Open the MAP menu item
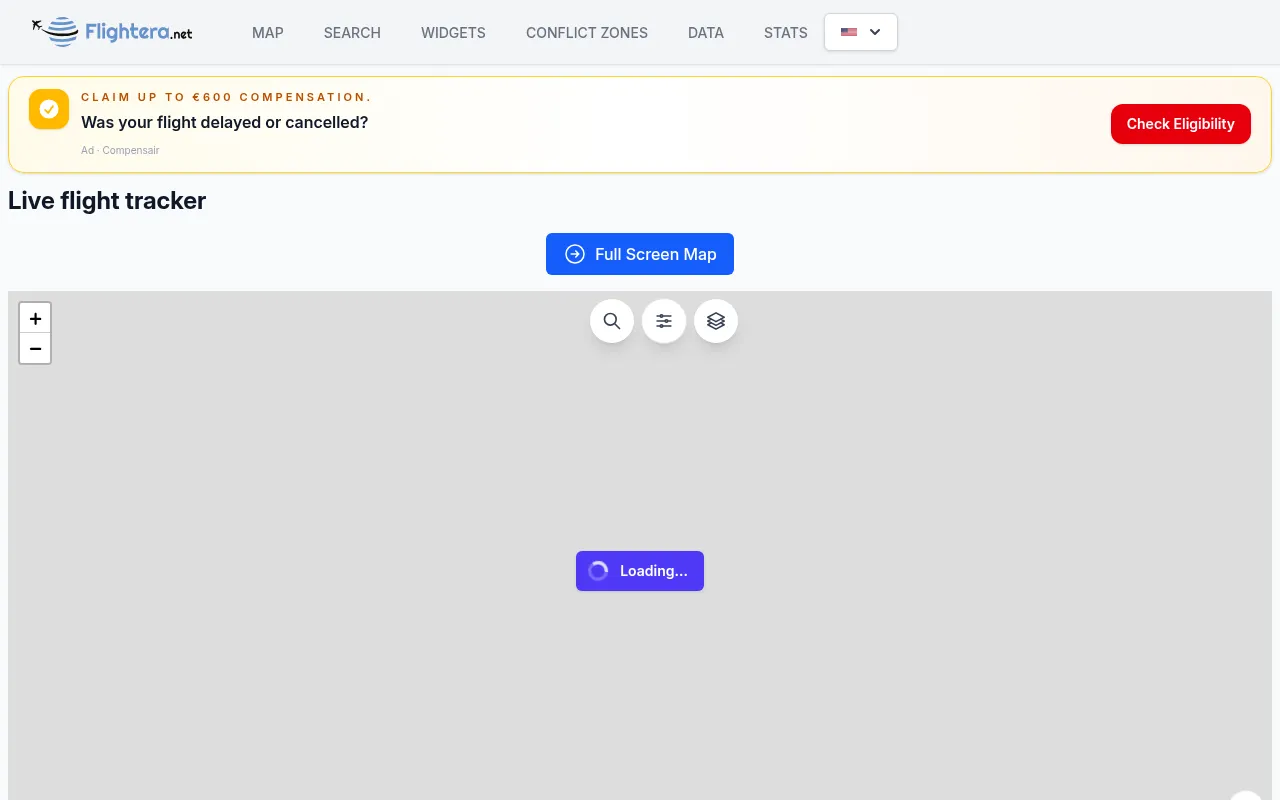 [x=268, y=33]
